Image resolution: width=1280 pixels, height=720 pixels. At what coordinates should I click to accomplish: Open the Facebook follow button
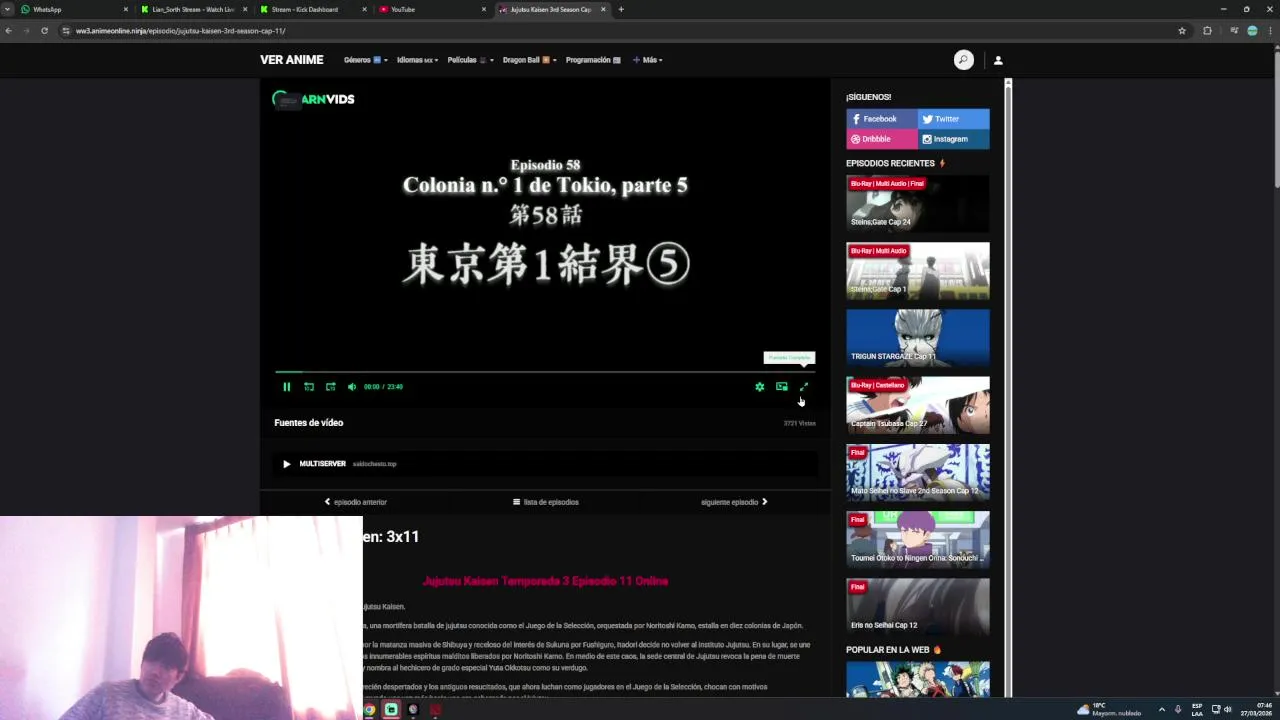point(882,119)
